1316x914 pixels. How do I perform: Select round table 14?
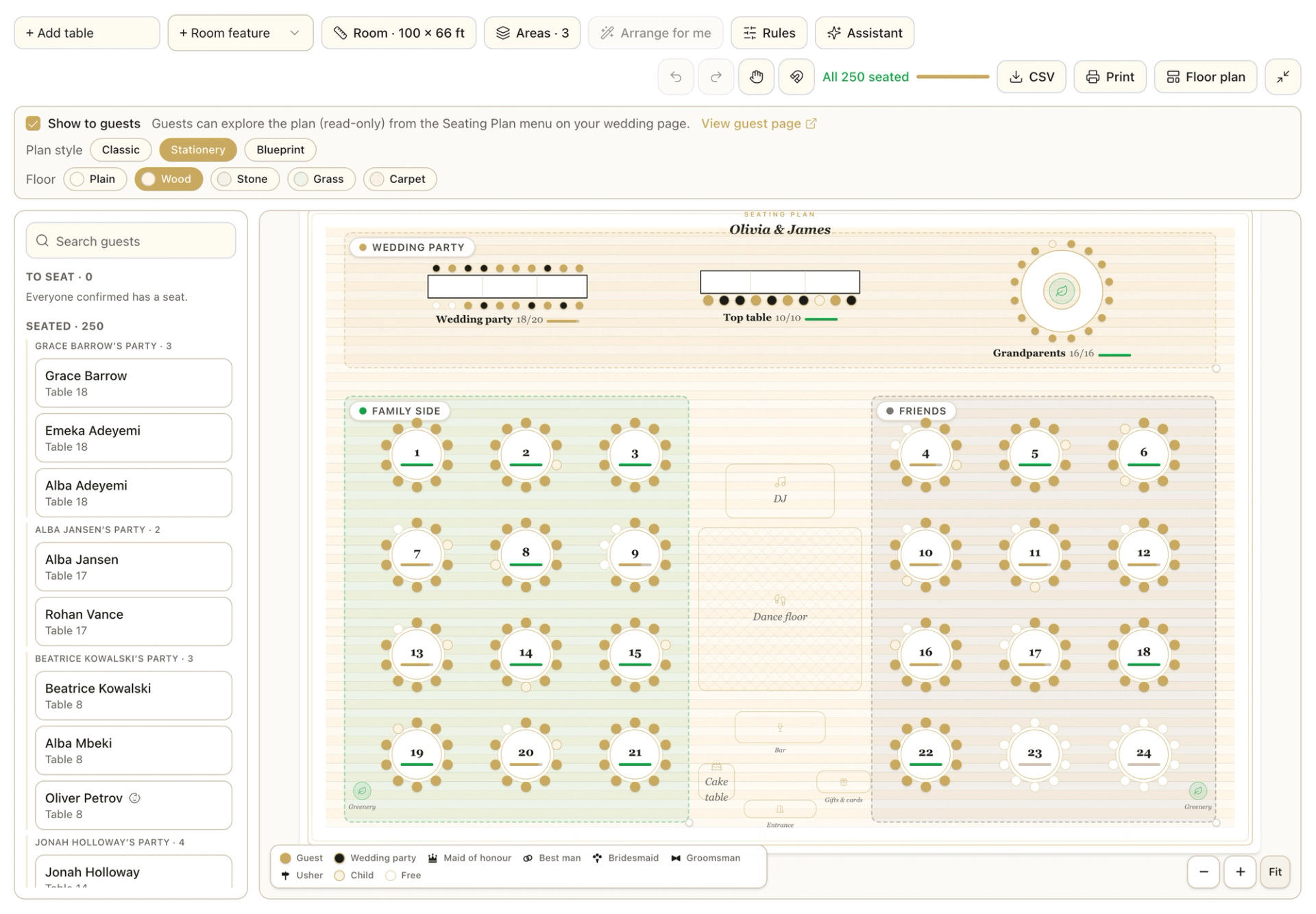[x=526, y=654]
